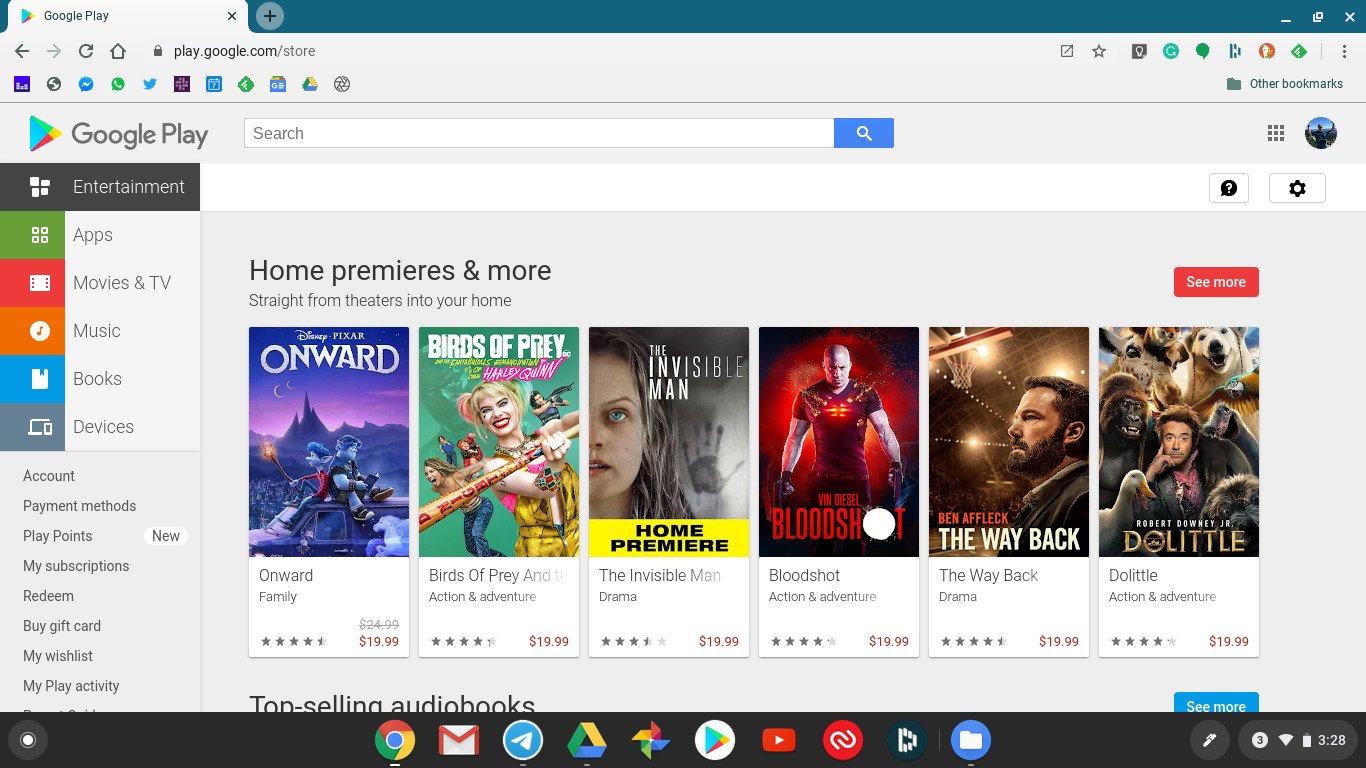1366x768 pixels.
Task: Click the Redeem link
Action: pos(49,596)
